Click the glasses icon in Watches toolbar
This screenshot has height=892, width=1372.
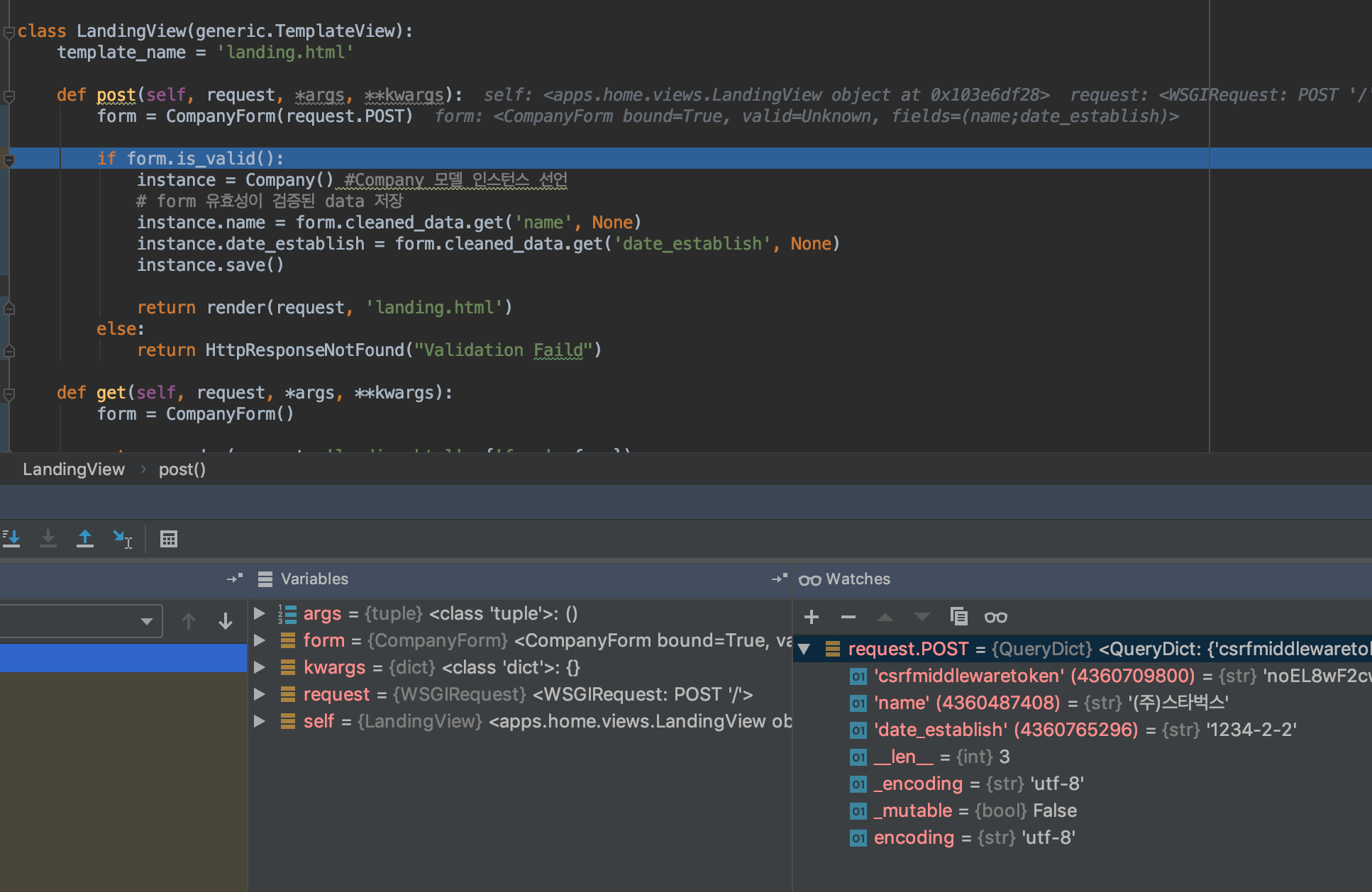(x=995, y=617)
